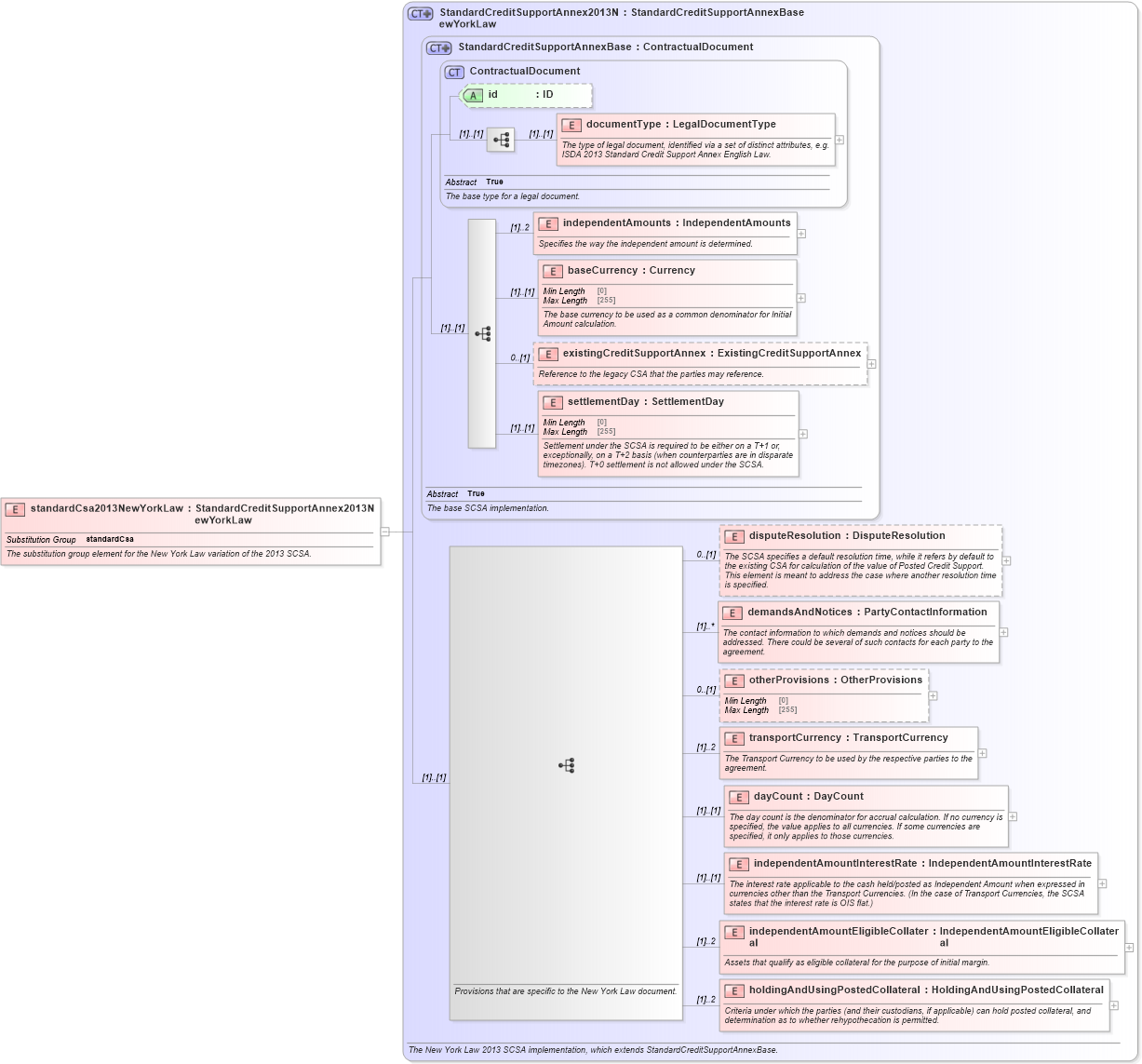
Task: Click the green A icon of the id attribute
Action: tap(473, 95)
